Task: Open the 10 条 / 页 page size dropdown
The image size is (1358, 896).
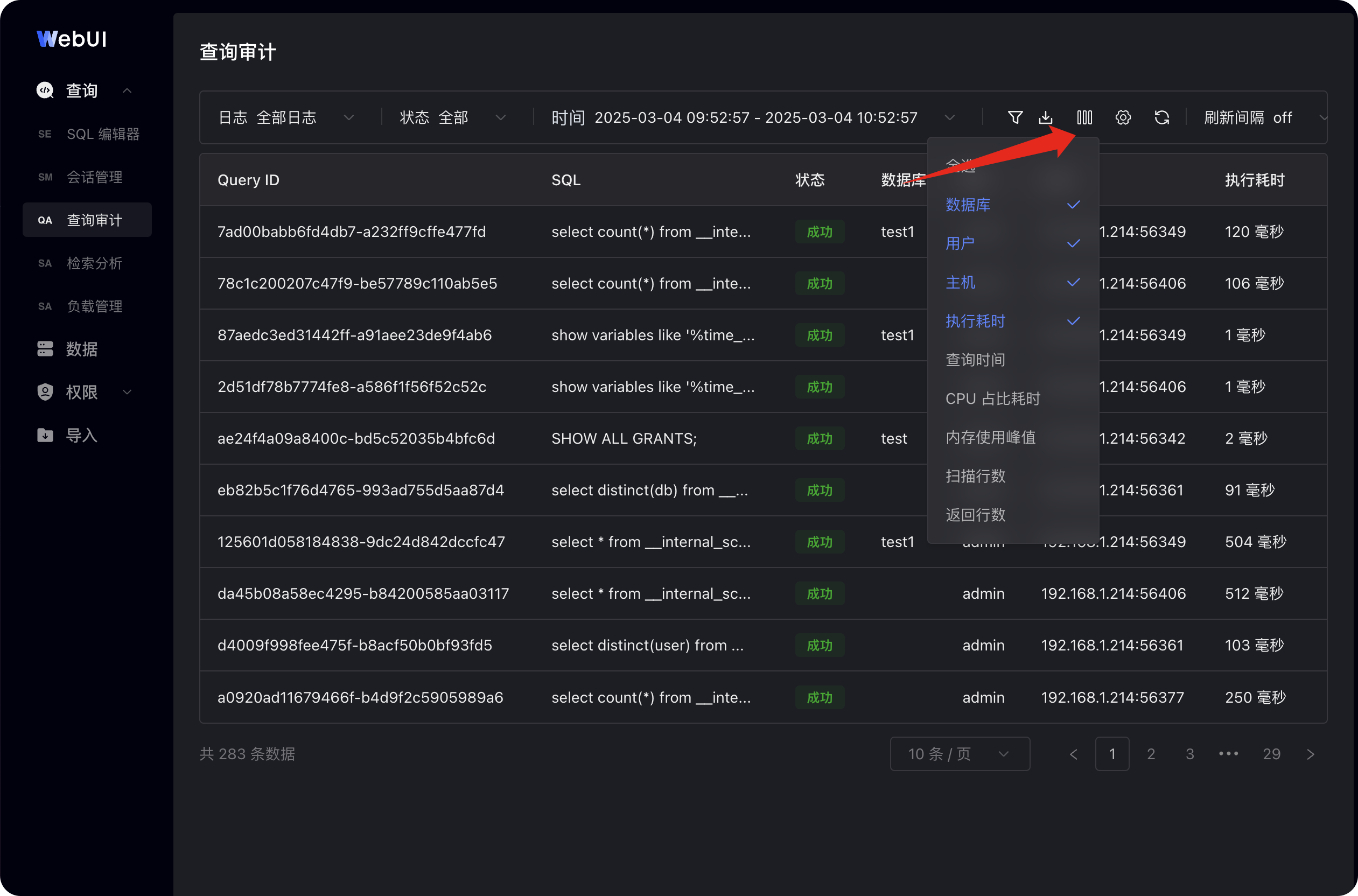Action: coord(960,754)
